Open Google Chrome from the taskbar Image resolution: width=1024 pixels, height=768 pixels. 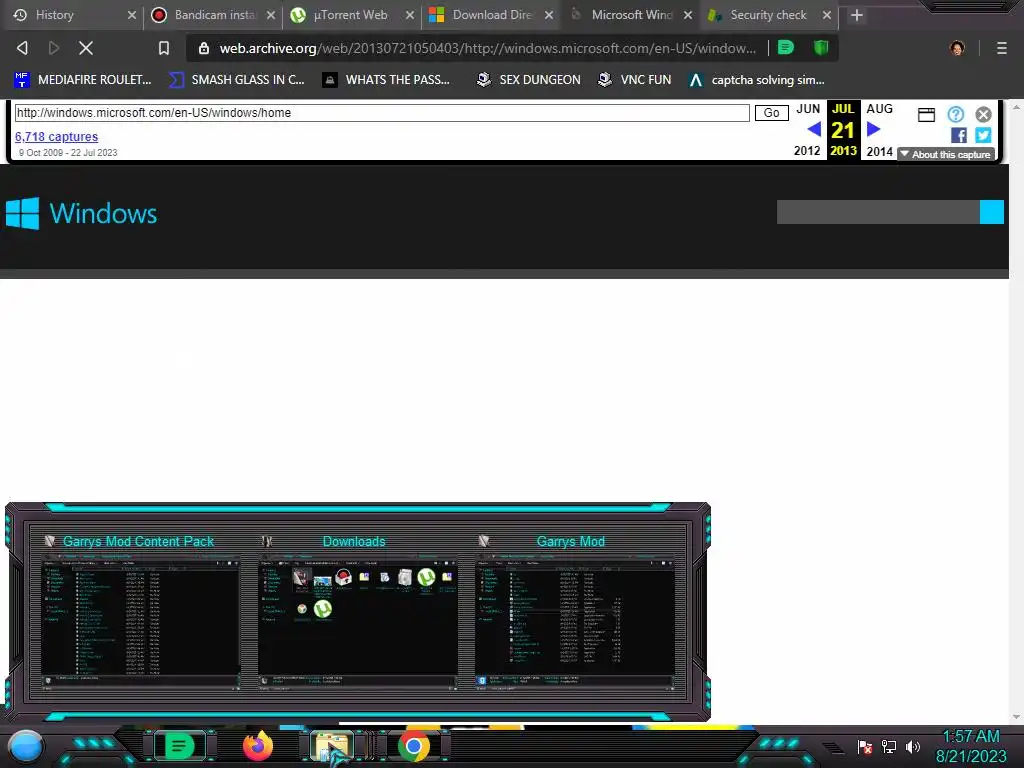413,746
